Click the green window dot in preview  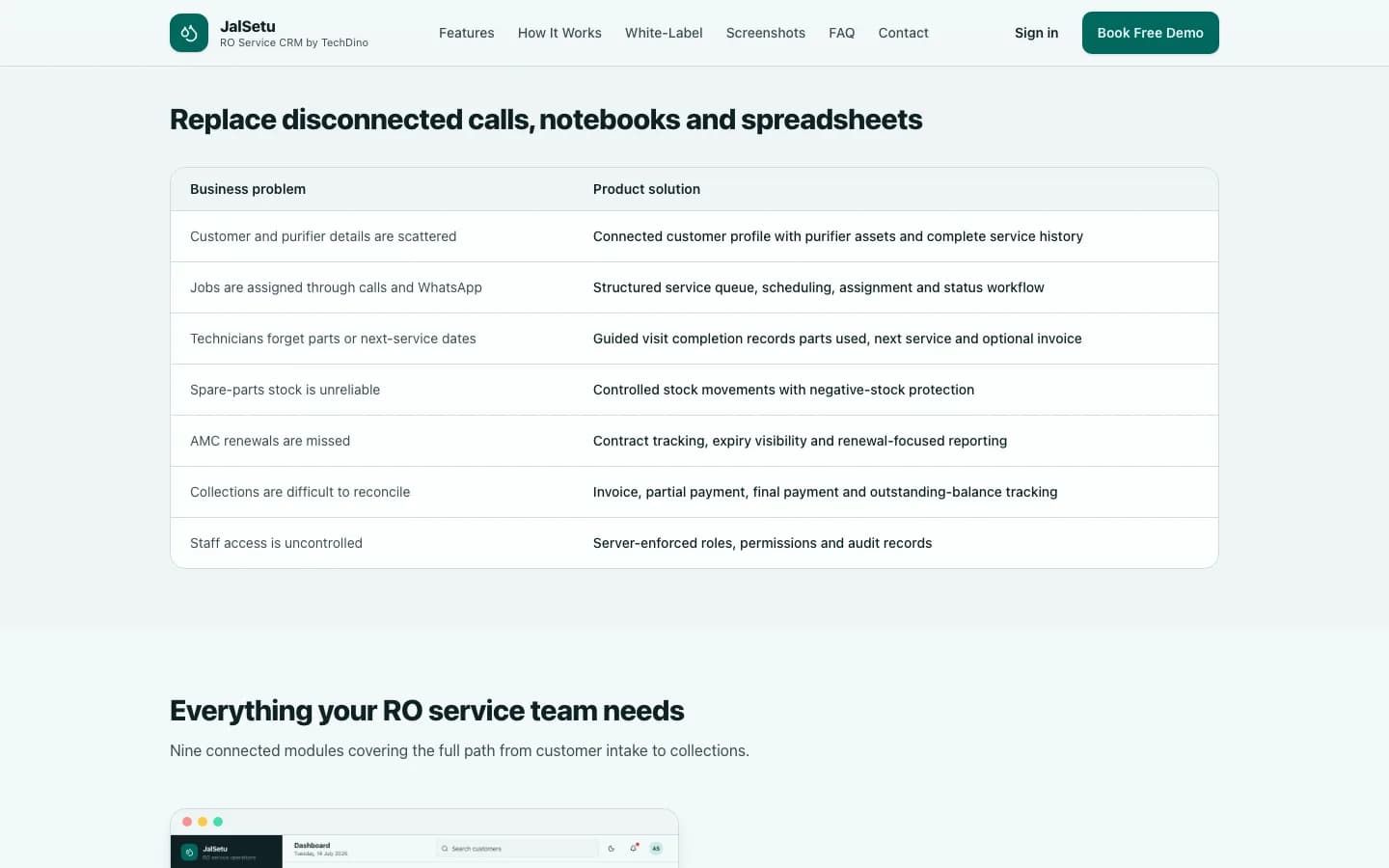coord(218,822)
